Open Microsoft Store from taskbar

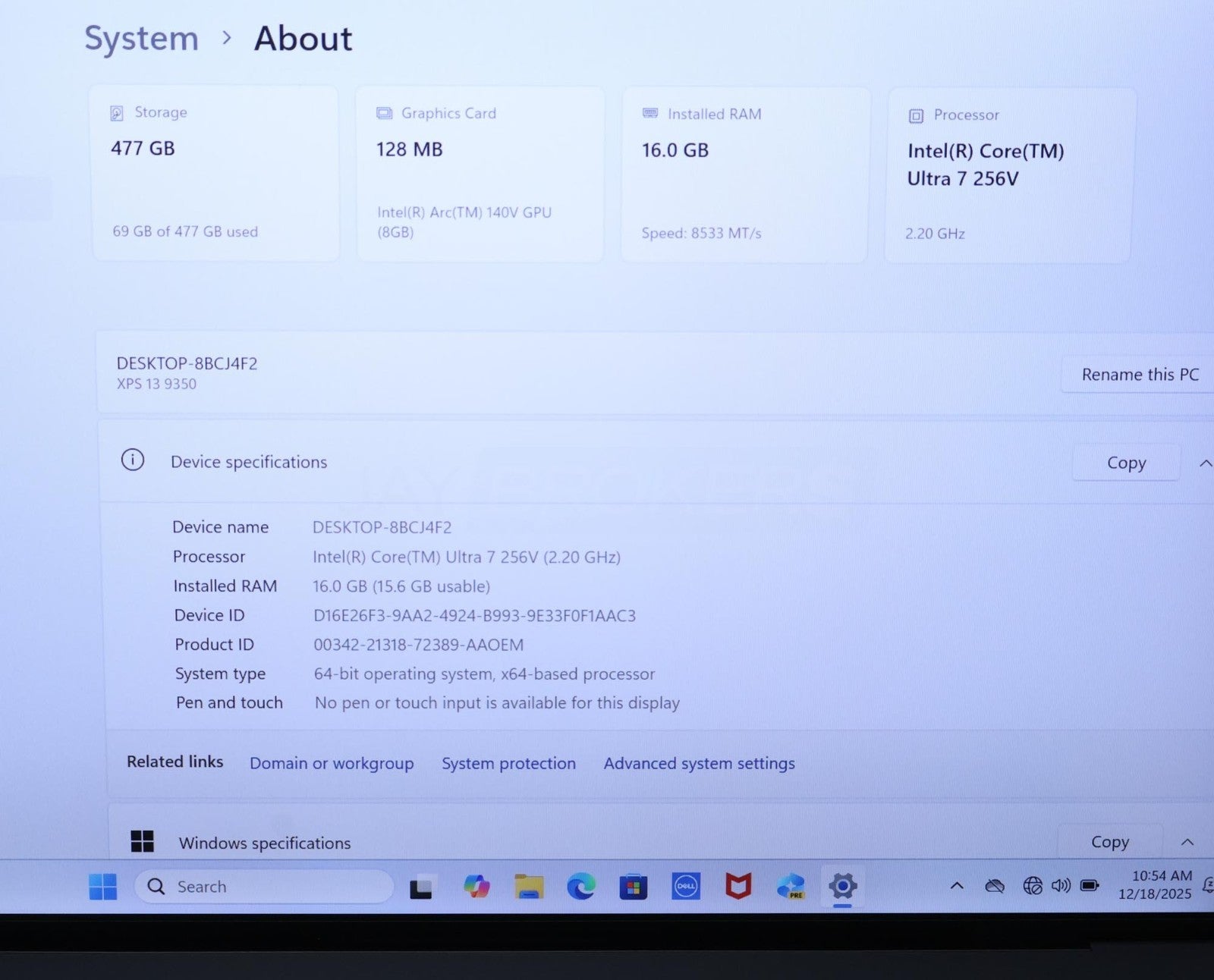pyautogui.click(x=633, y=886)
